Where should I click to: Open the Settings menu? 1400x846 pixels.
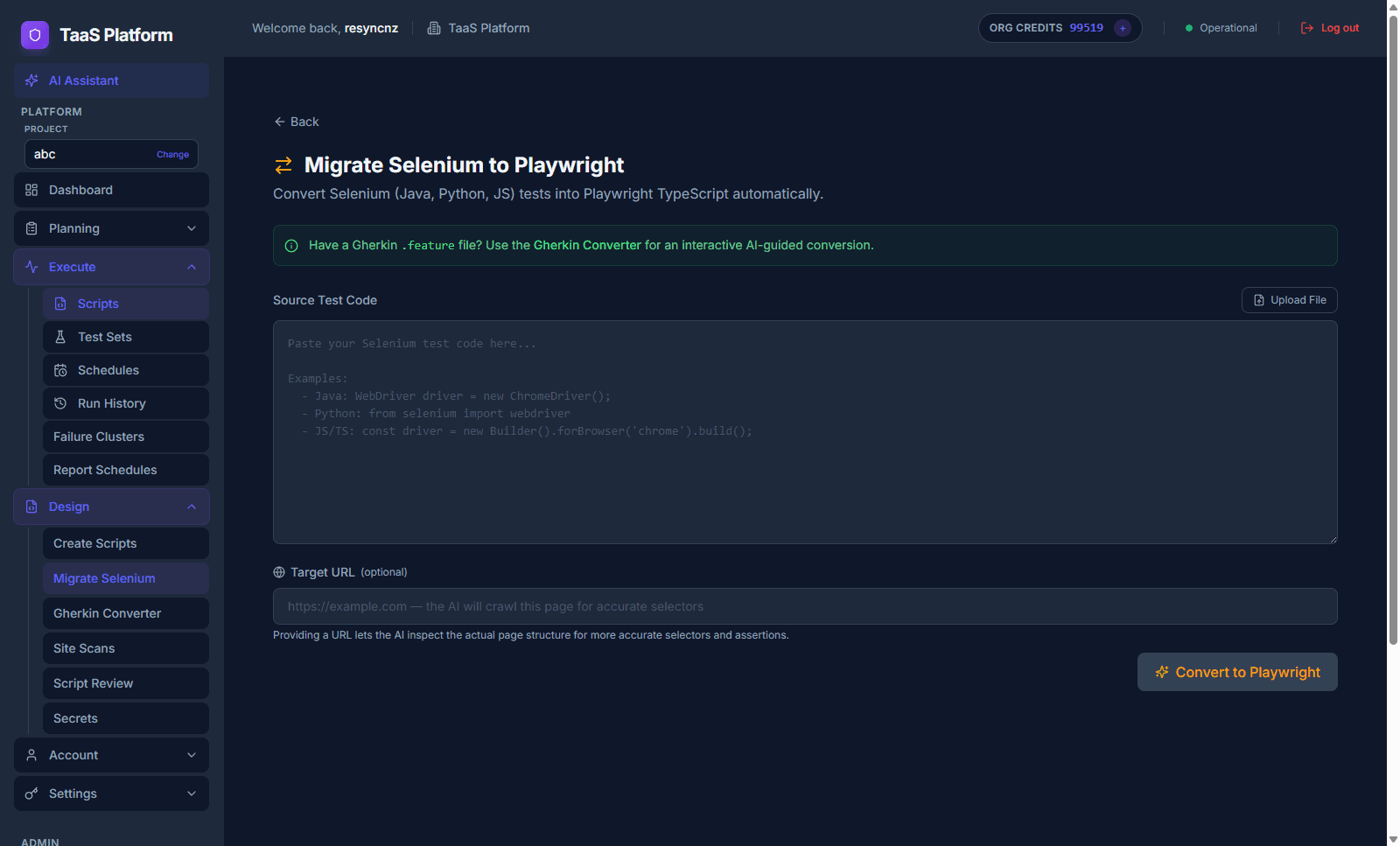(x=111, y=794)
